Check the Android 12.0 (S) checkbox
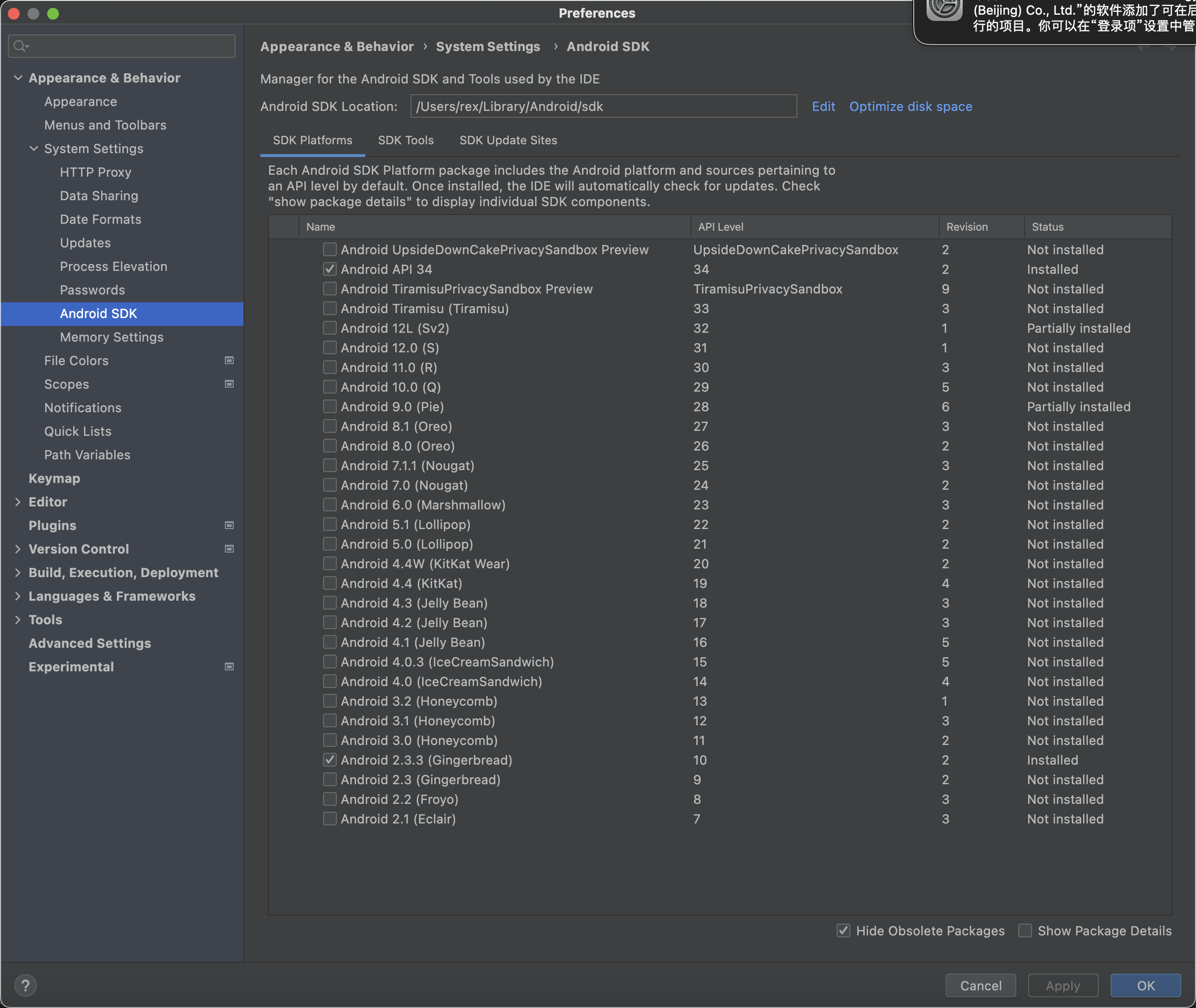 [x=329, y=347]
